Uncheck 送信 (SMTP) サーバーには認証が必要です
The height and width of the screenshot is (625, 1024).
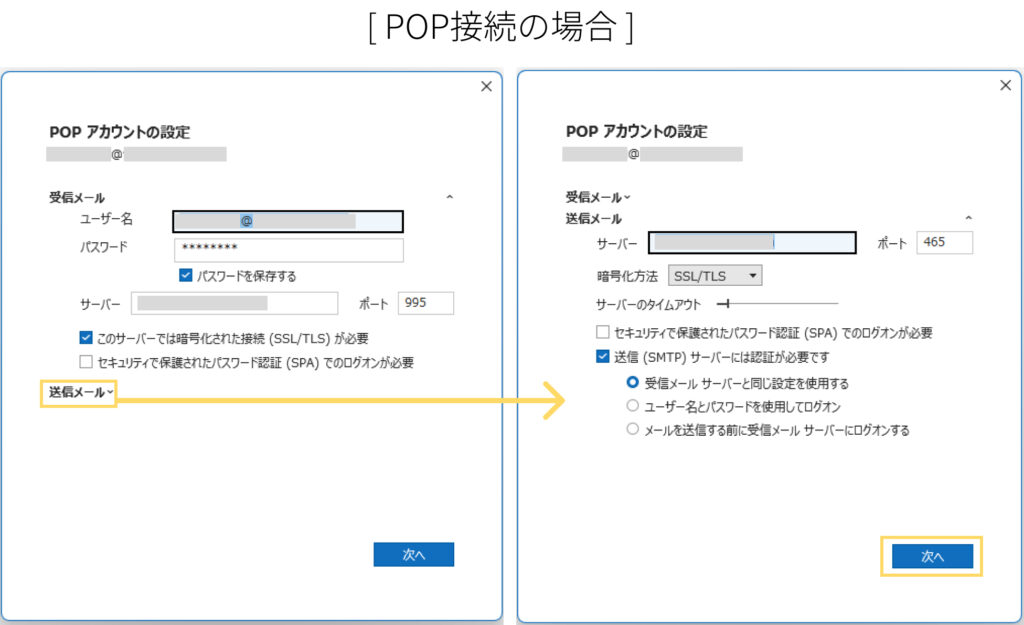tap(602, 357)
